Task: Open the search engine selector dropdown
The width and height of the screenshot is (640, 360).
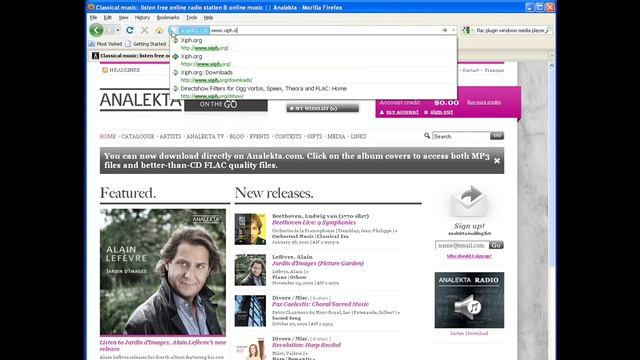Action: 467,30
